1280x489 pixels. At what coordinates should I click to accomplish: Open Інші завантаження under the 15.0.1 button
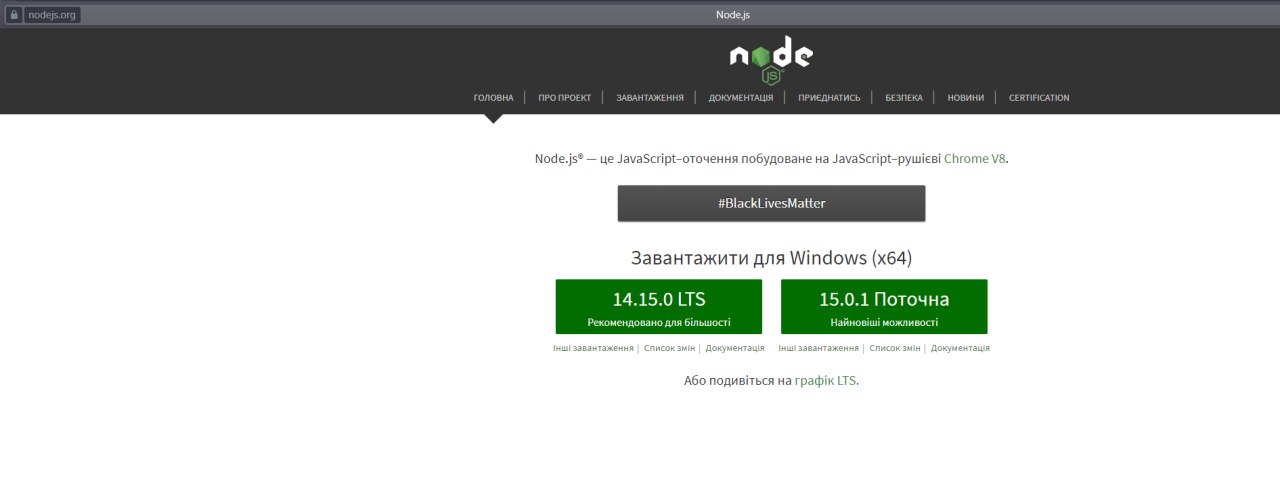819,348
